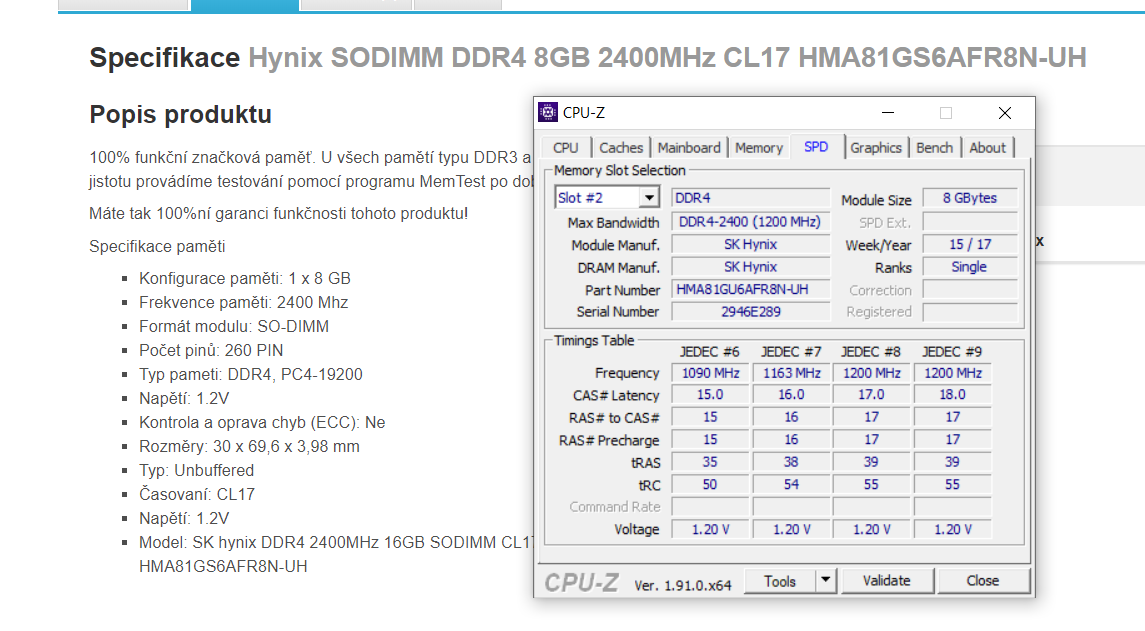Switch to the Bench tab

(x=935, y=148)
